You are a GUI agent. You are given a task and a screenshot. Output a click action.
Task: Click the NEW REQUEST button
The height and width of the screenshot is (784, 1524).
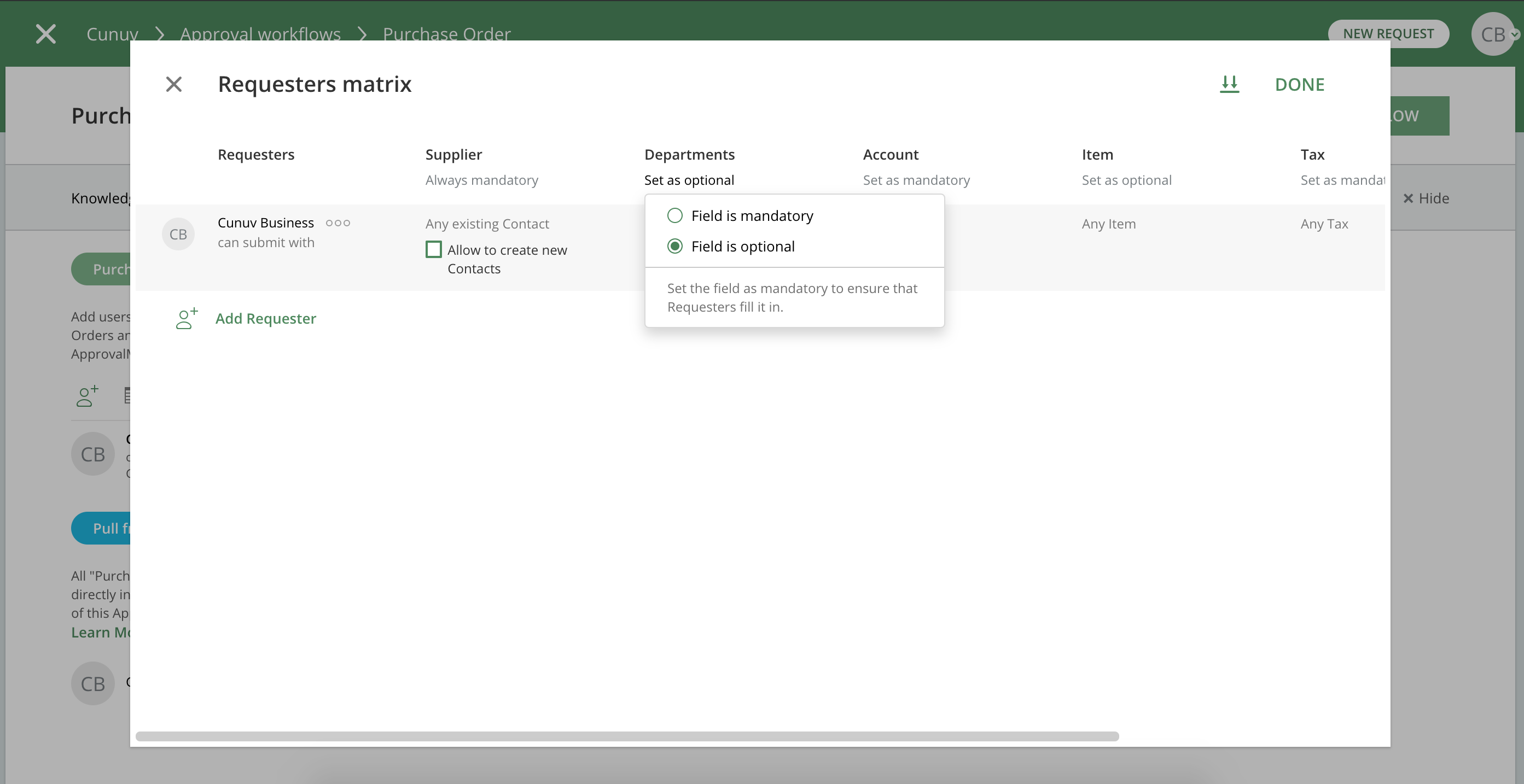coord(1387,34)
